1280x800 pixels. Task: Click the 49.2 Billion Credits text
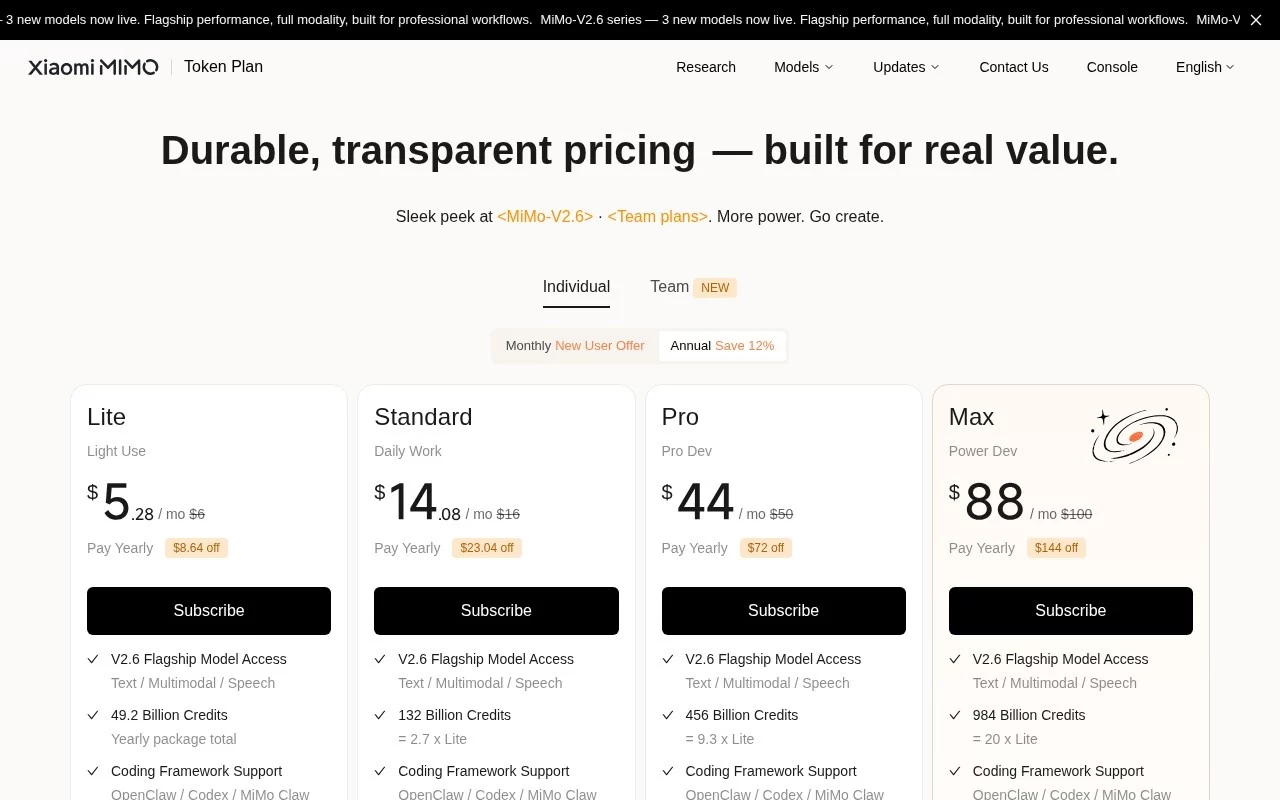pos(169,715)
